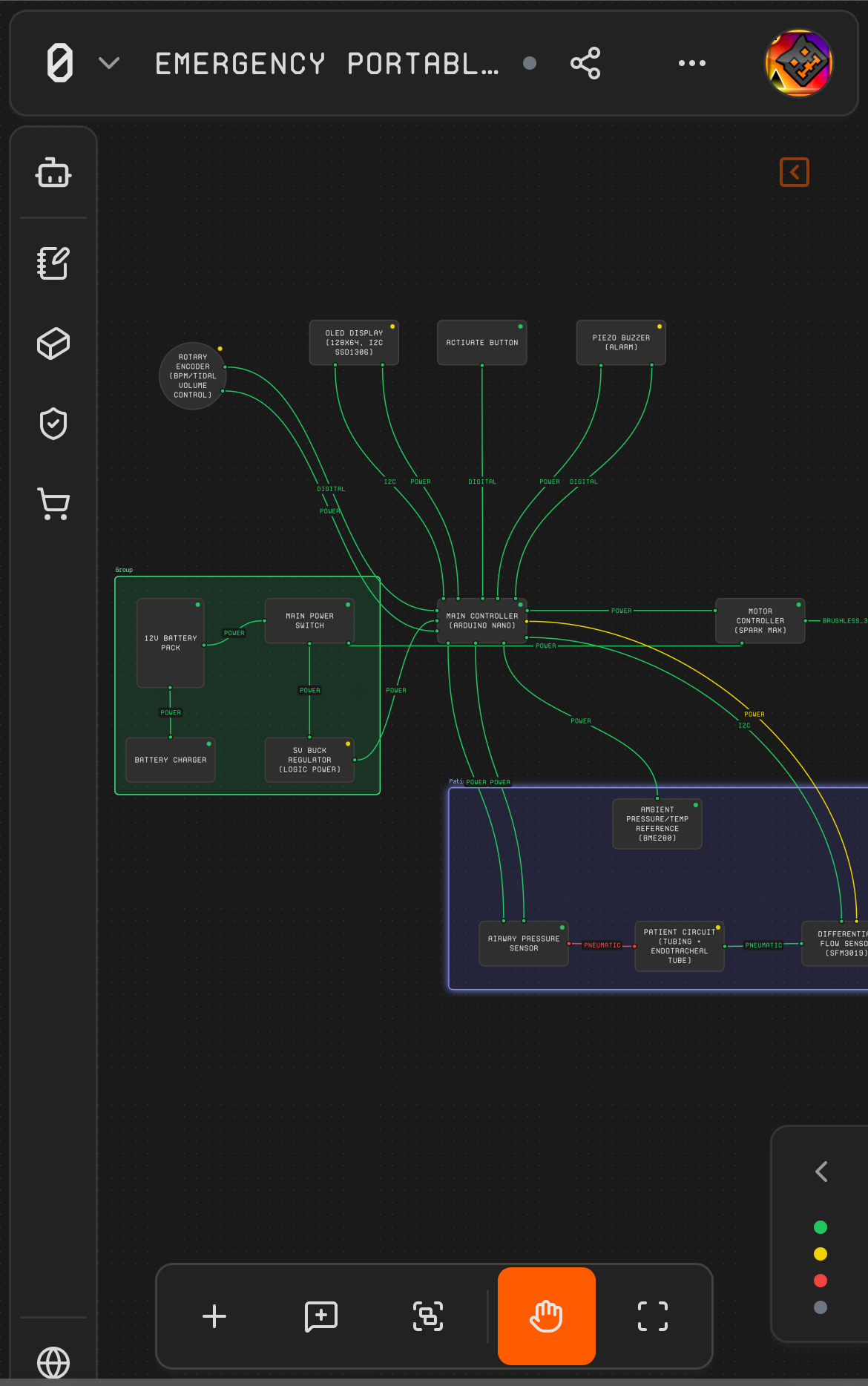
Task: Click POWER label above Battery Charger
Action: 171,712
